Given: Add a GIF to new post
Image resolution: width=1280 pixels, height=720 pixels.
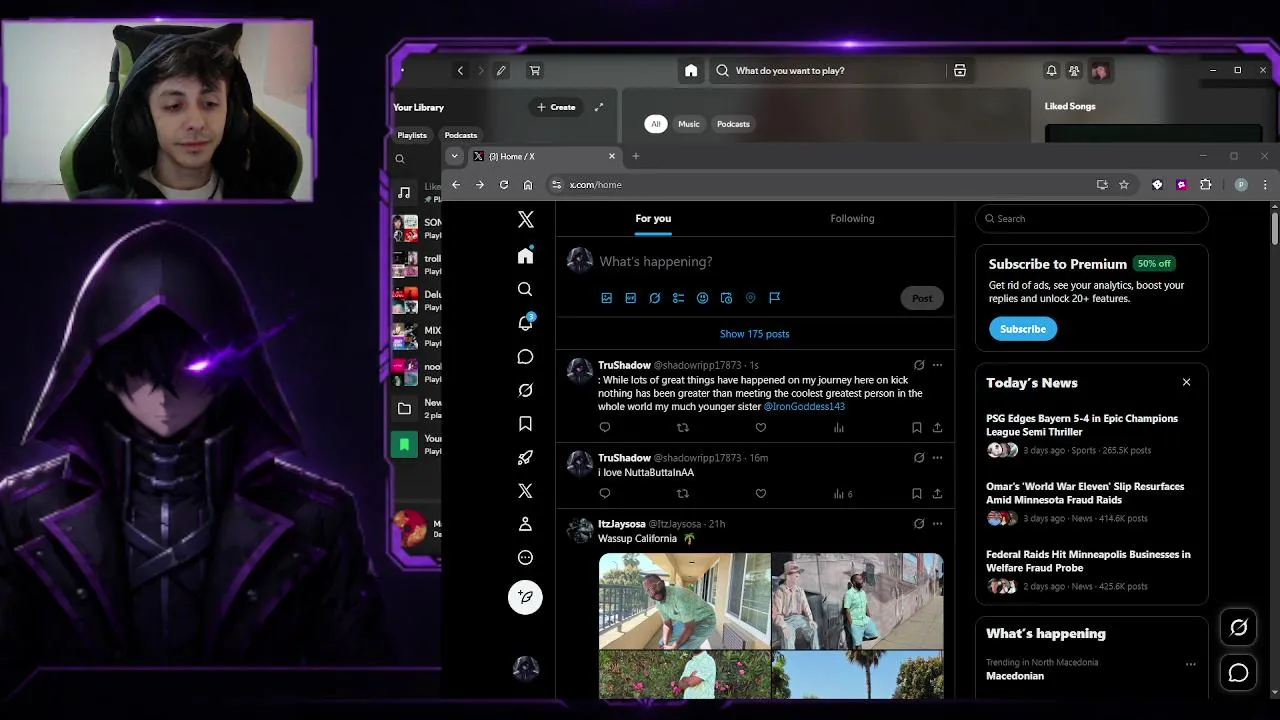Looking at the screenshot, I should (630, 298).
